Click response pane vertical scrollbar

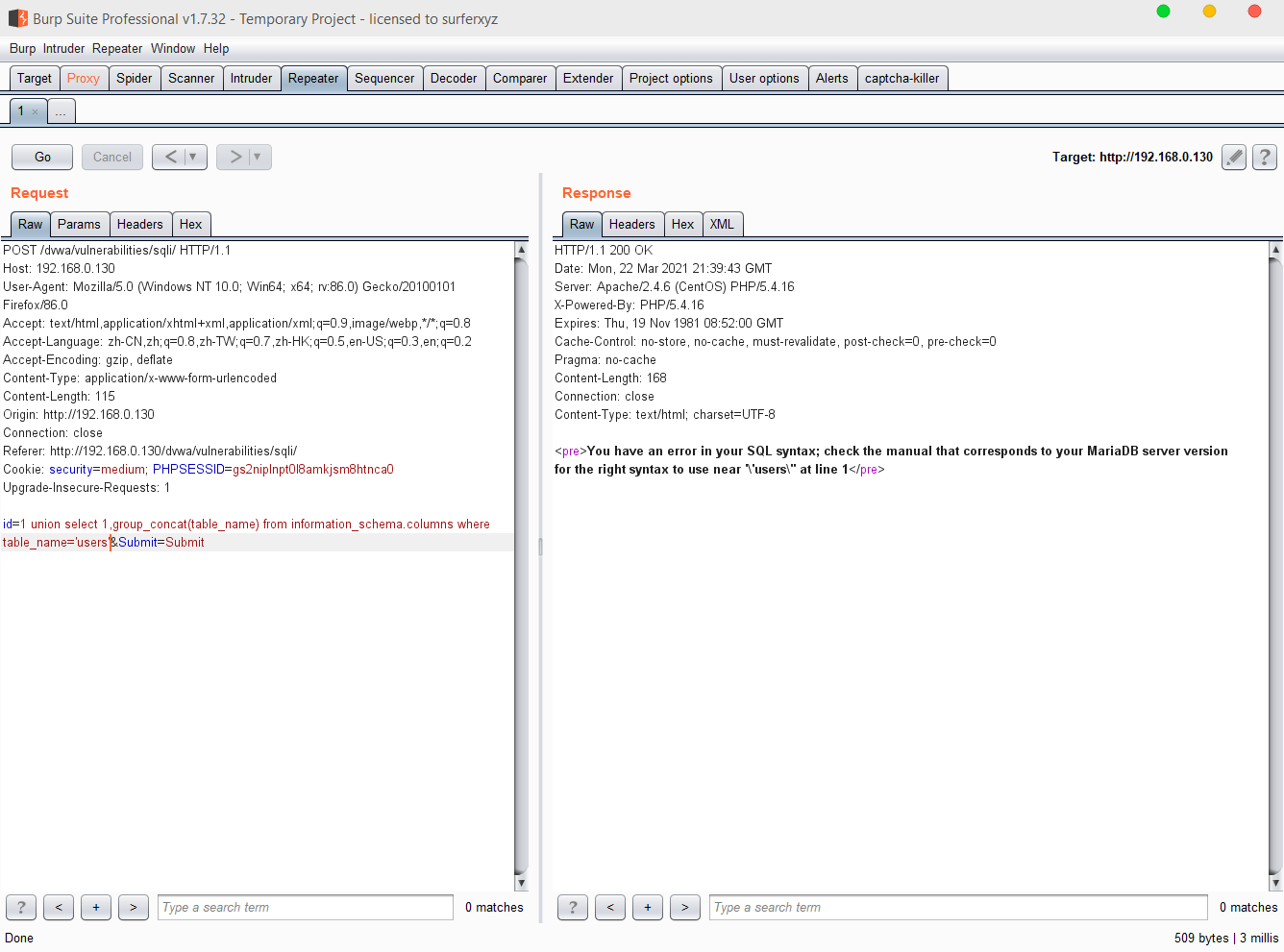tap(1276, 566)
